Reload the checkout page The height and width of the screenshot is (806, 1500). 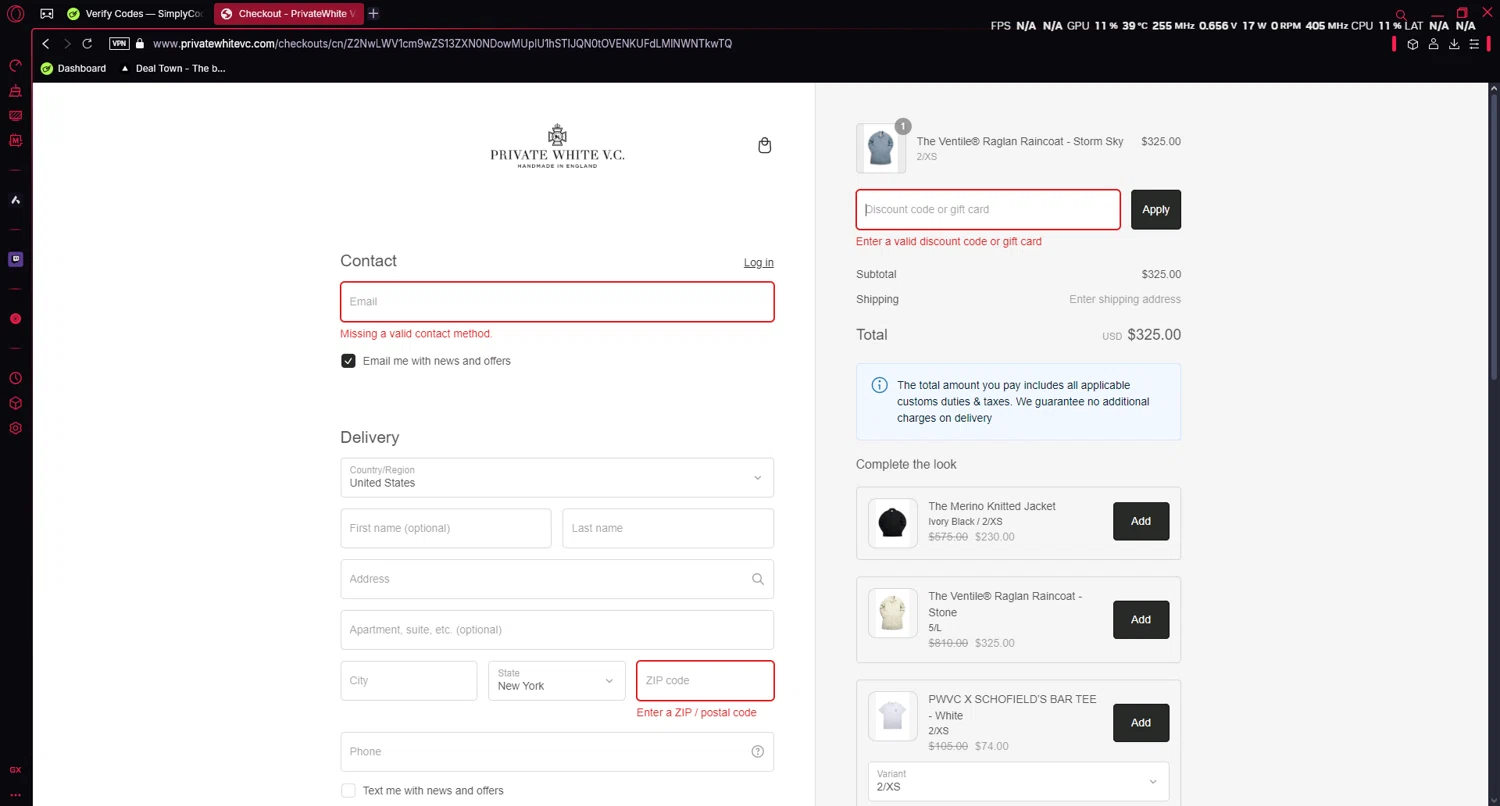pyautogui.click(x=87, y=44)
